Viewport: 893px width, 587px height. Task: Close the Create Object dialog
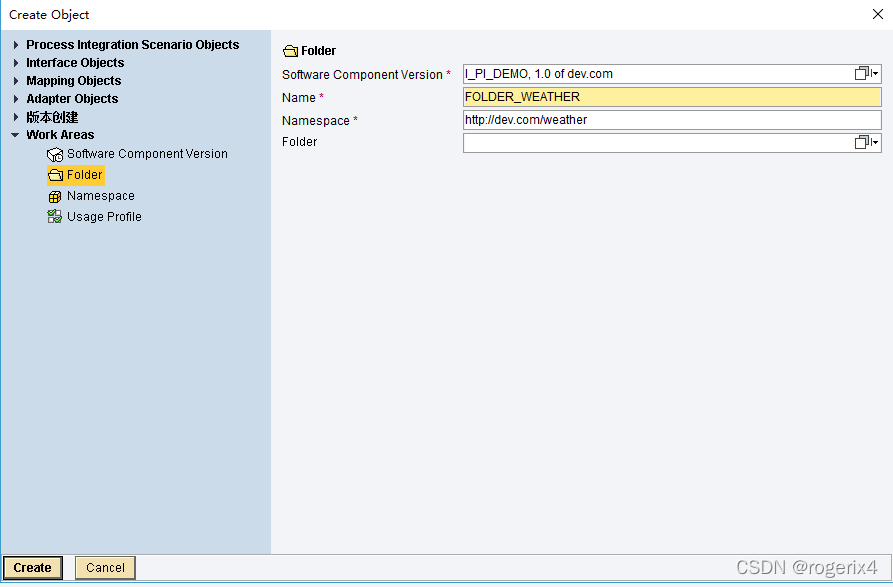point(877,14)
